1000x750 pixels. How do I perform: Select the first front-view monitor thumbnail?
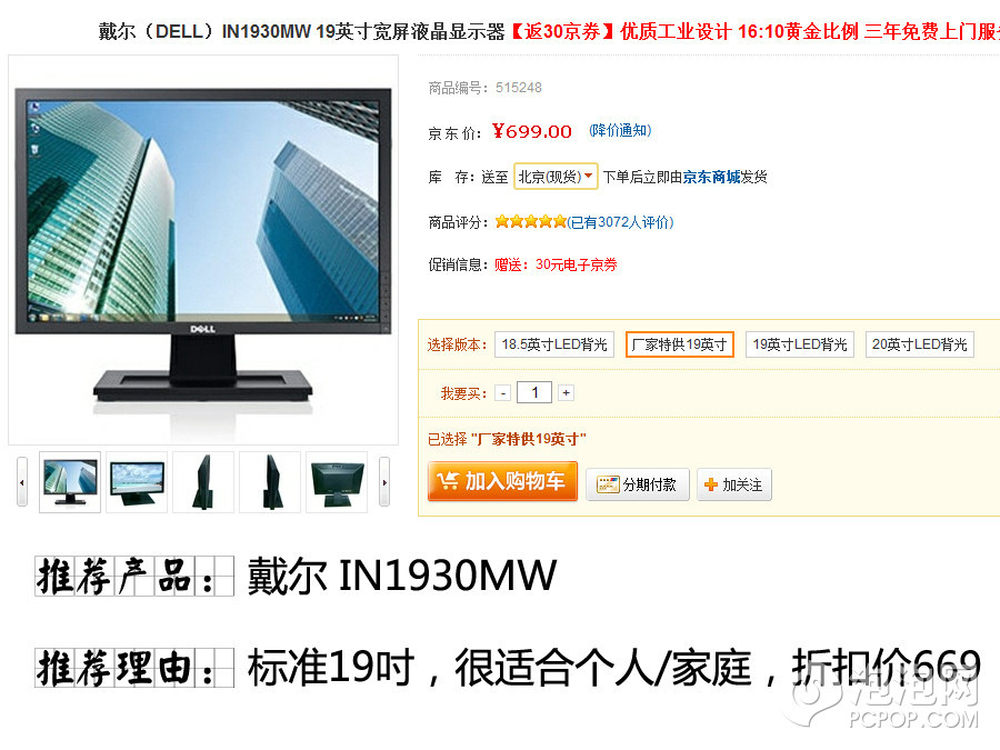point(70,482)
